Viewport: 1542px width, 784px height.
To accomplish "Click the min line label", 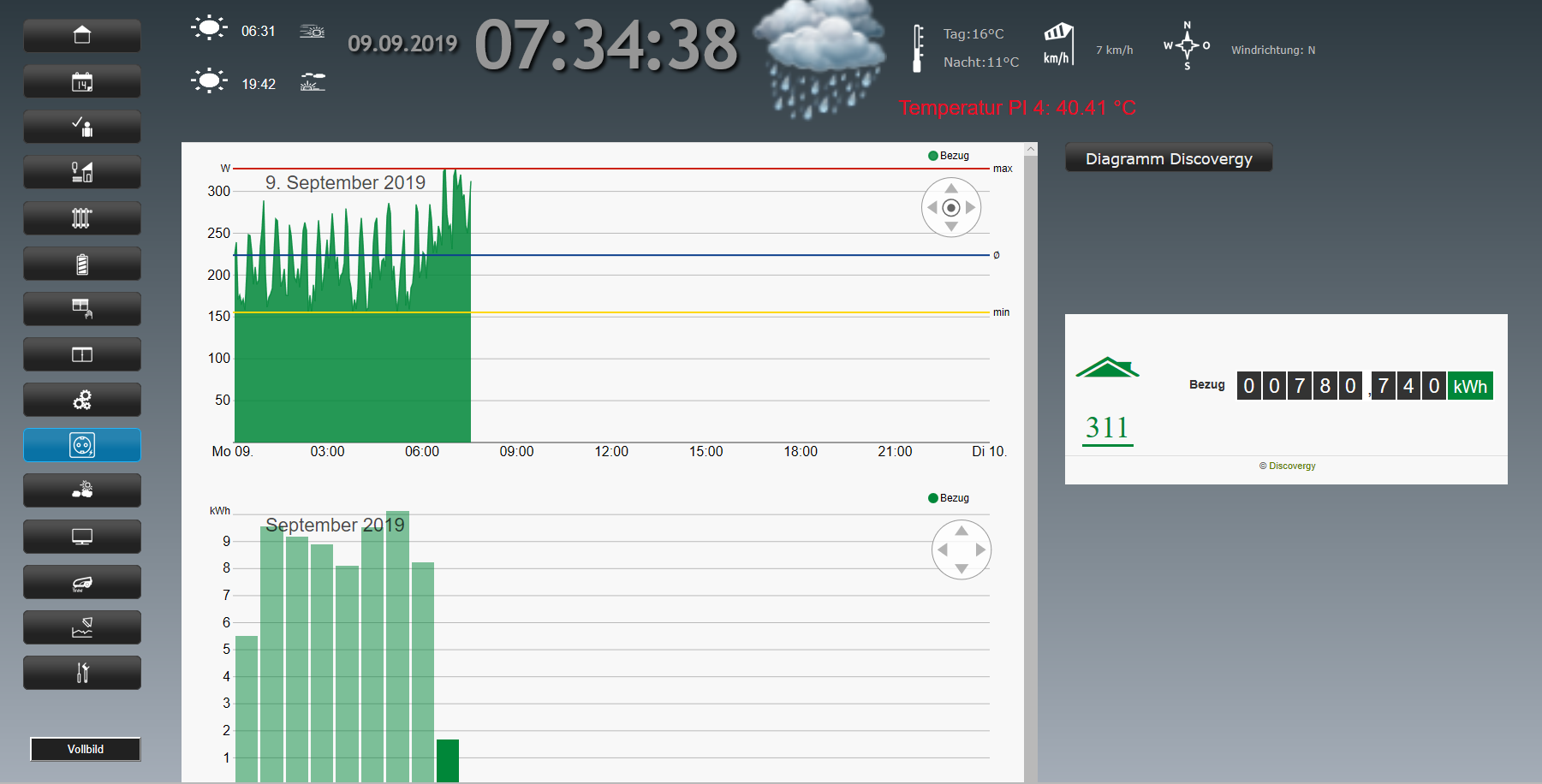I will pyautogui.click(x=1002, y=312).
